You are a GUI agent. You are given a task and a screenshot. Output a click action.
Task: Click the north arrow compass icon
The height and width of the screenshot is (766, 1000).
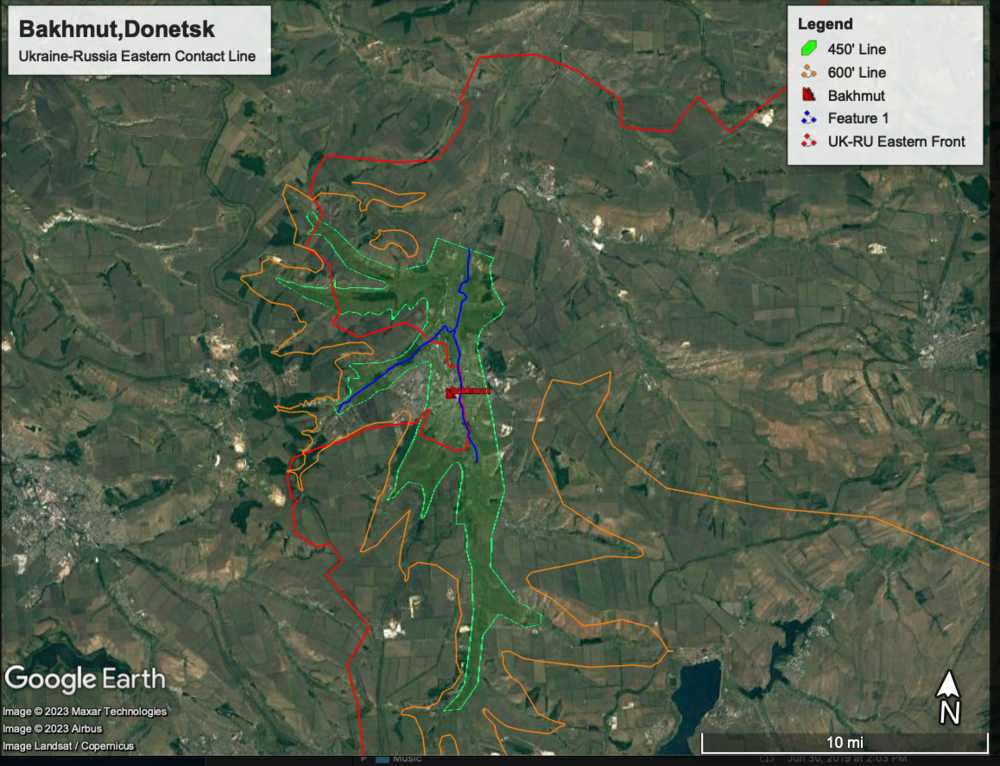(x=949, y=697)
